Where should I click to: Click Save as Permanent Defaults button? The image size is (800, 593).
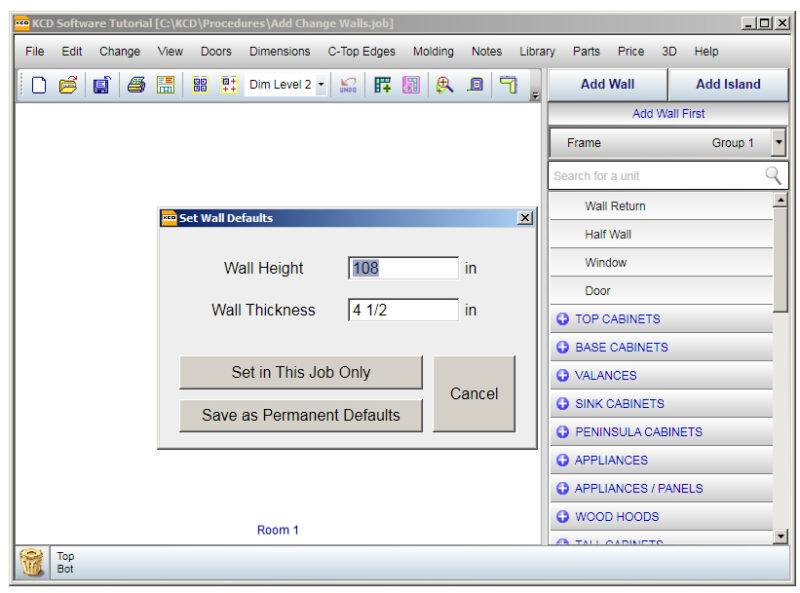pyautogui.click(x=301, y=415)
